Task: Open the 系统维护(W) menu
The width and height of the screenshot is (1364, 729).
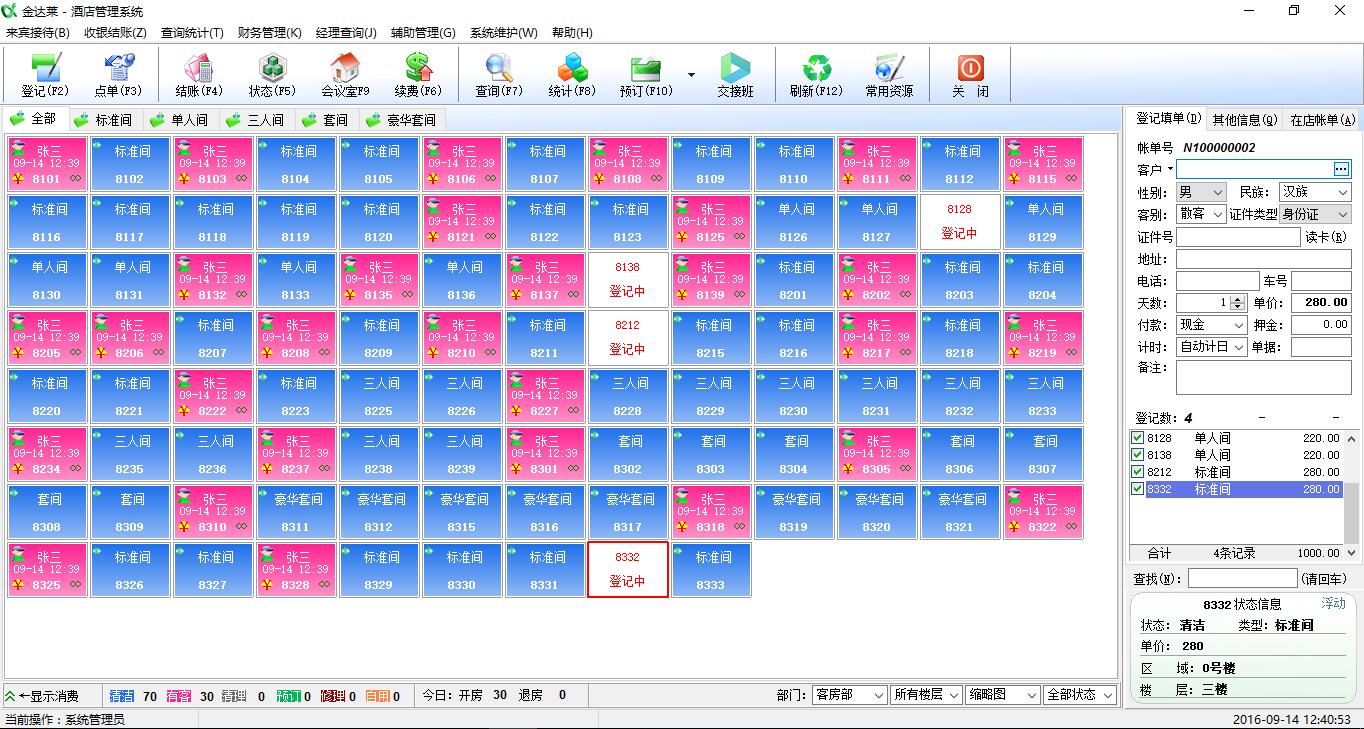Action: [x=503, y=33]
